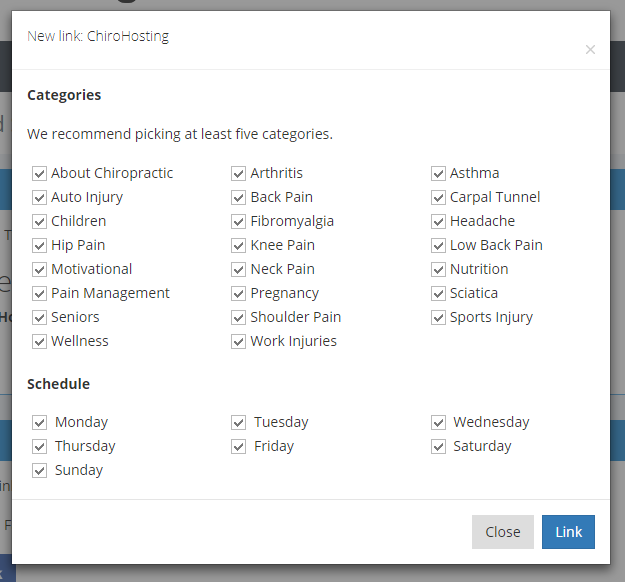The width and height of the screenshot is (625, 582).
Task: Uncheck the About Chiropractic category
Action: tap(40, 173)
